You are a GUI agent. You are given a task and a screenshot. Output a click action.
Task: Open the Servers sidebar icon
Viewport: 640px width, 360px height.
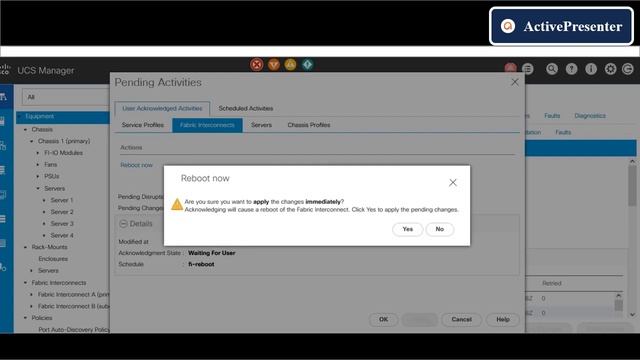[2, 121]
